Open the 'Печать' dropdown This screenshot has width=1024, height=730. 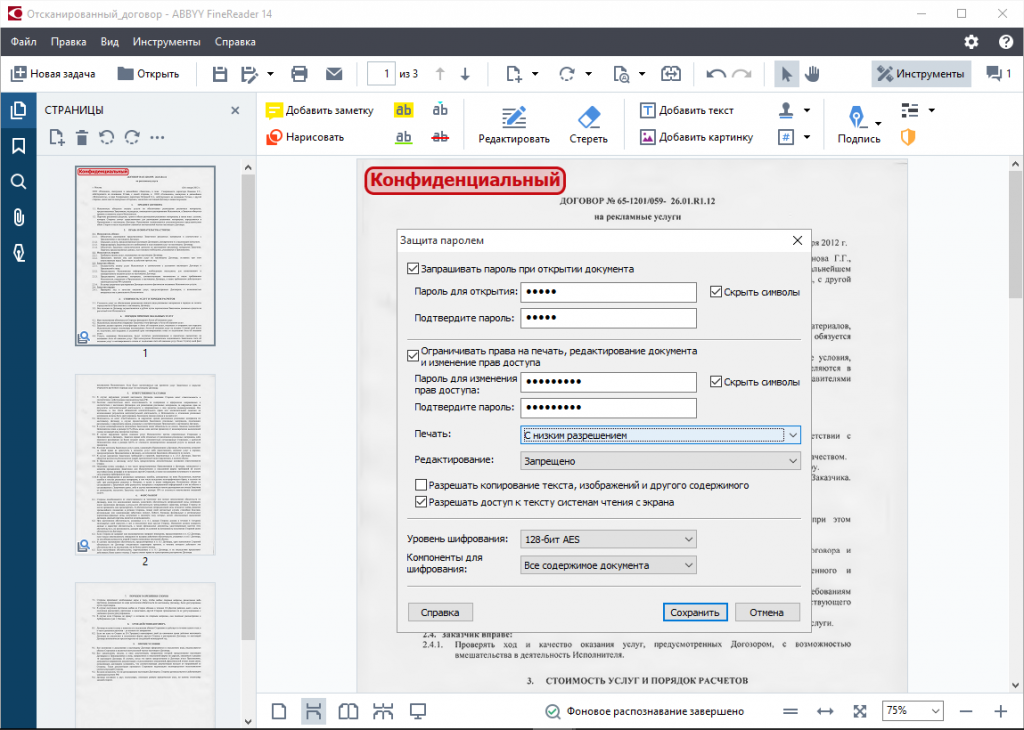point(660,435)
